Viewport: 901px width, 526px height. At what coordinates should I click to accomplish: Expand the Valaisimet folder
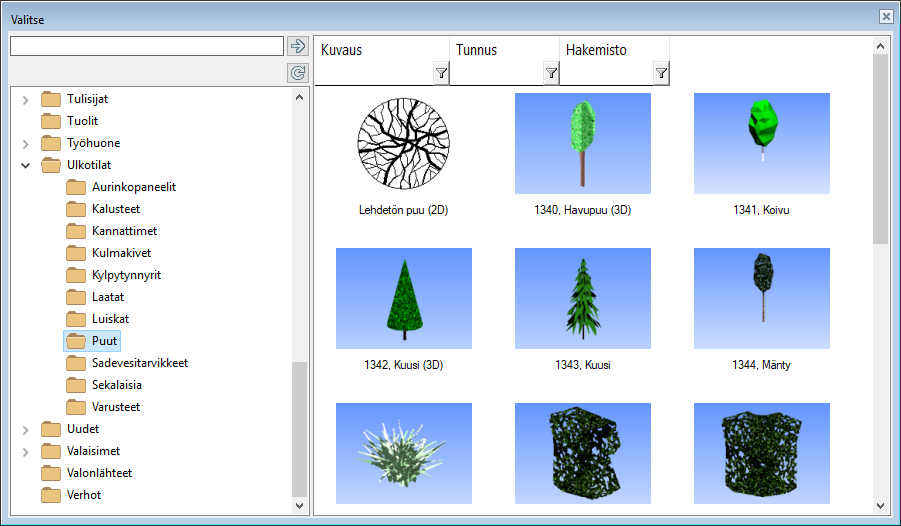click(26, 452)
